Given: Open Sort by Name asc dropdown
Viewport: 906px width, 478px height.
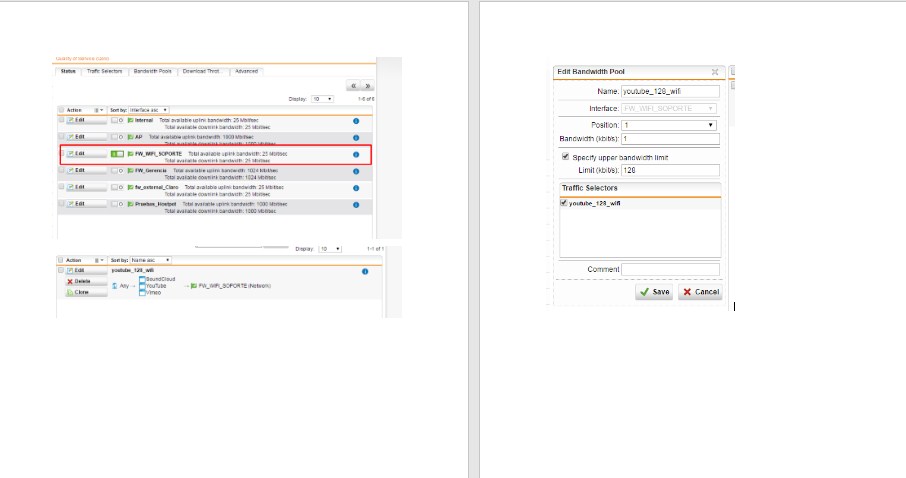Looking at the screenshot, I should (150, 260).
